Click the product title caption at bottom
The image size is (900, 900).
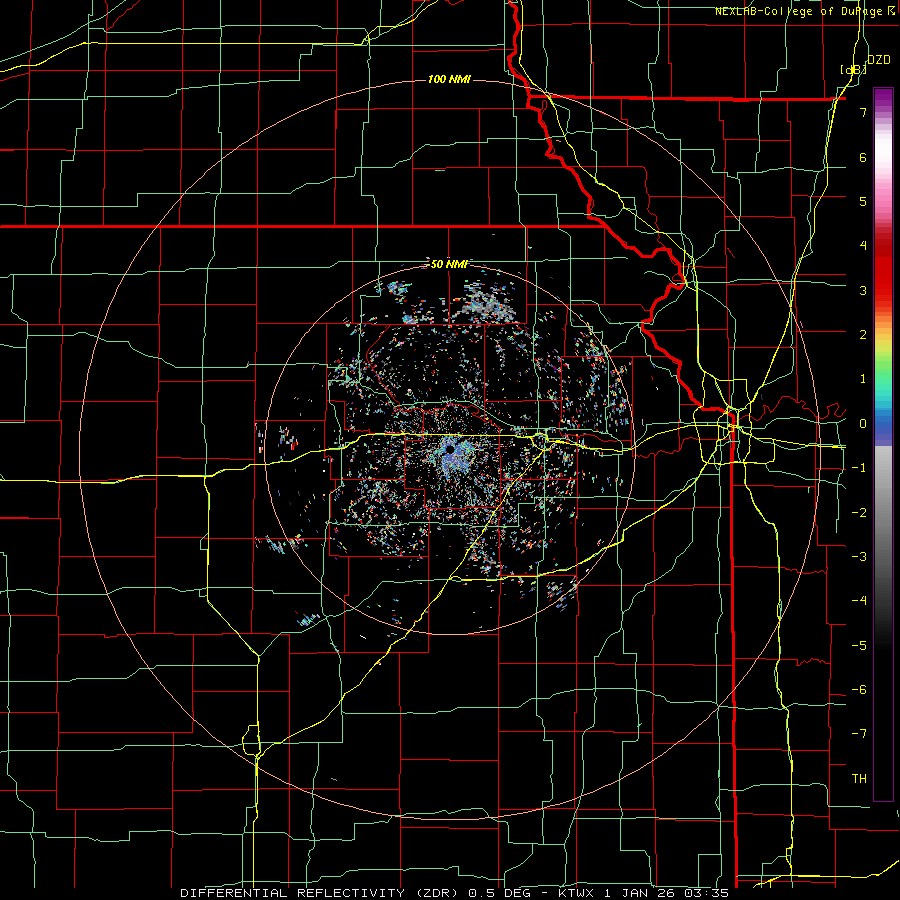click(x=455, y=893)
